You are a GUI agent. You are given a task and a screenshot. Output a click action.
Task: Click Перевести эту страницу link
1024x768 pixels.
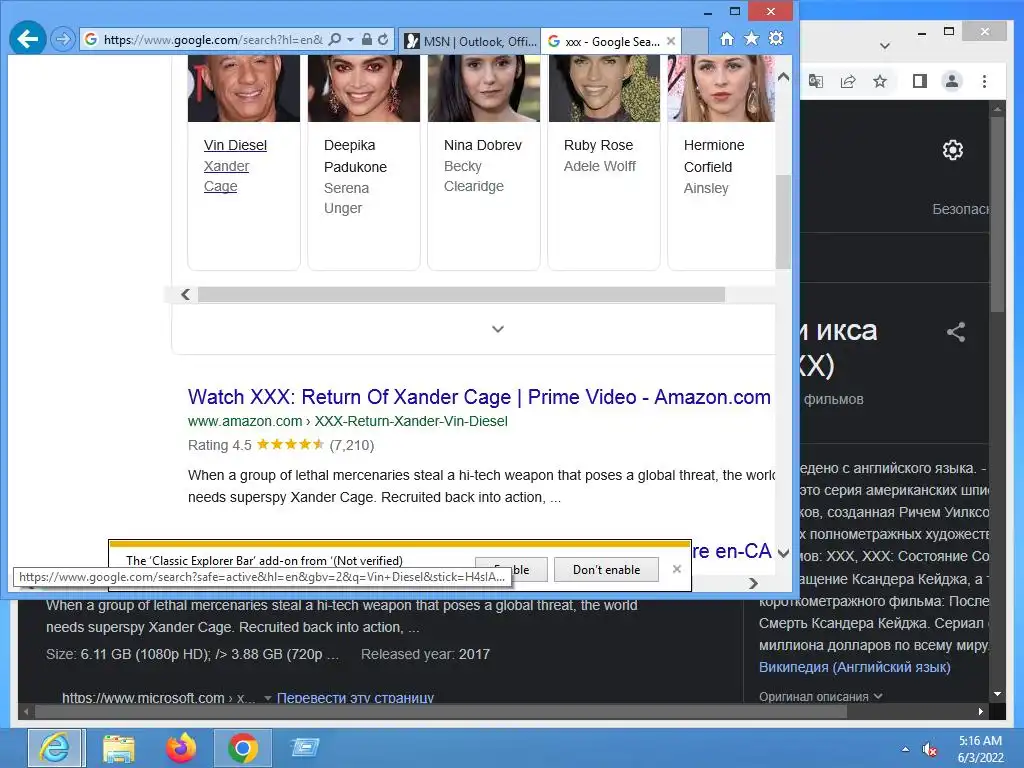(x=355, y=697)
